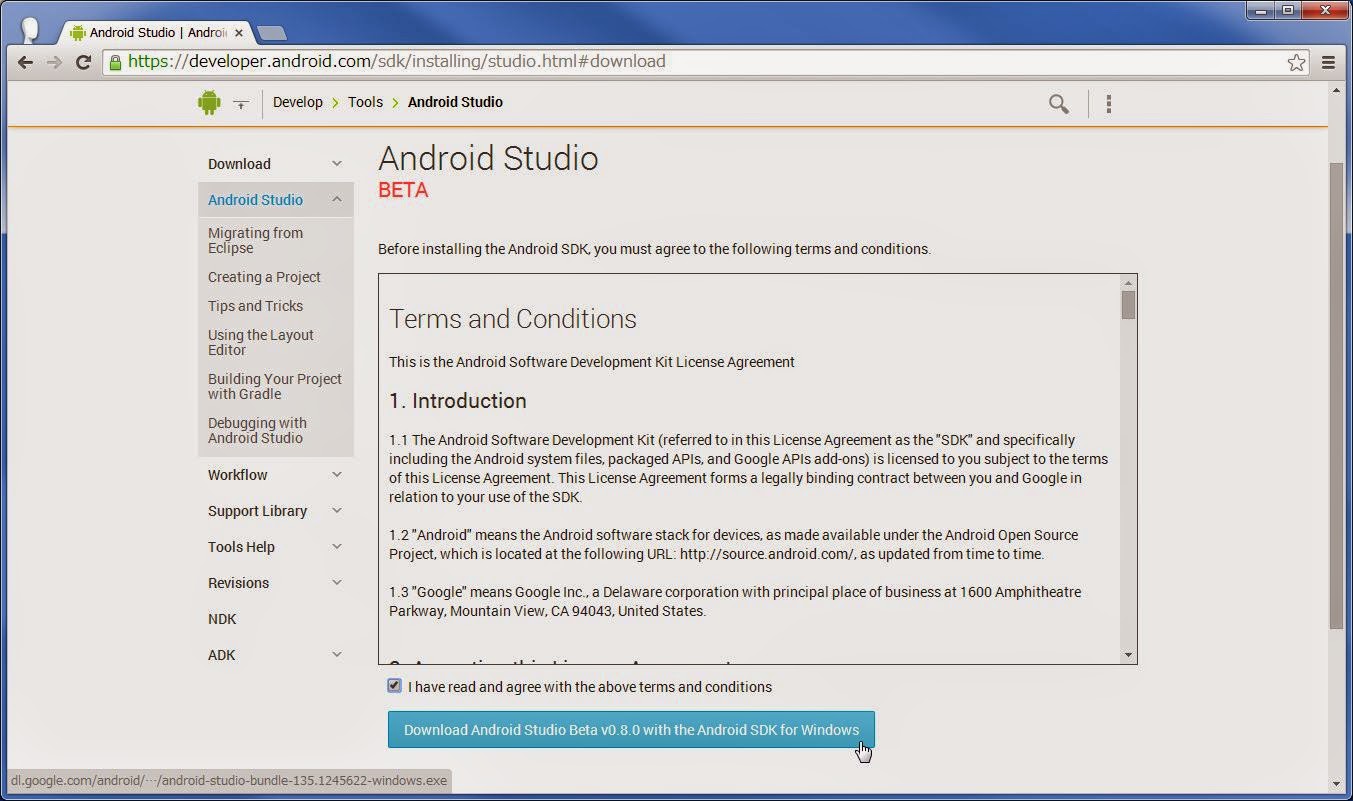Click the navigation toggle next to Android logo
This screenshot has width=1353, height=801.
240,103
